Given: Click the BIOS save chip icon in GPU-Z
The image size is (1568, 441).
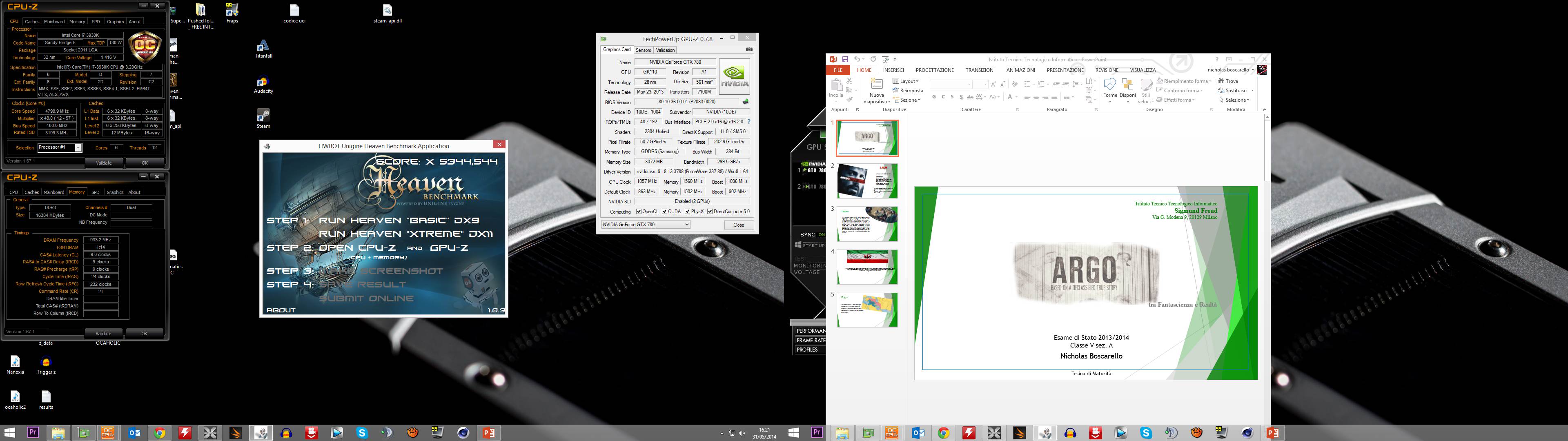Looking at the screenshot, I should click(745, 102).
